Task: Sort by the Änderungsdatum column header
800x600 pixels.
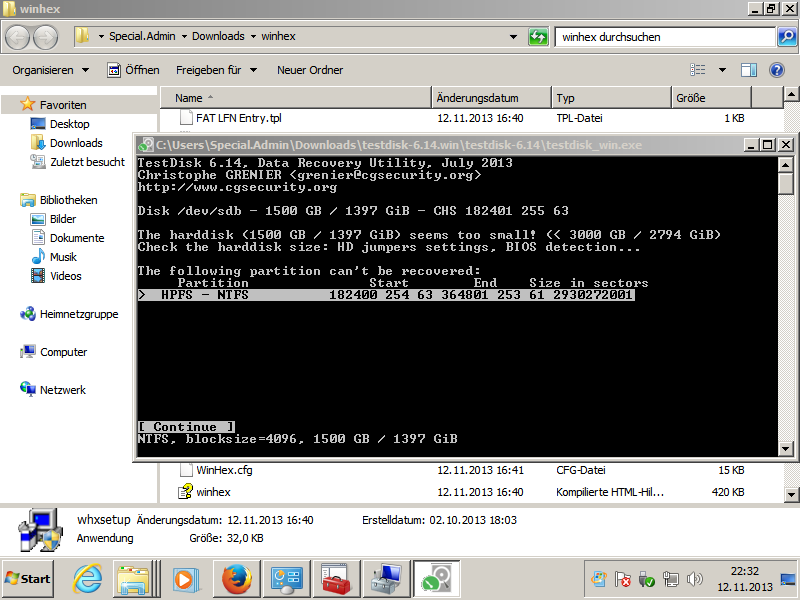Action: click(491, 98)
